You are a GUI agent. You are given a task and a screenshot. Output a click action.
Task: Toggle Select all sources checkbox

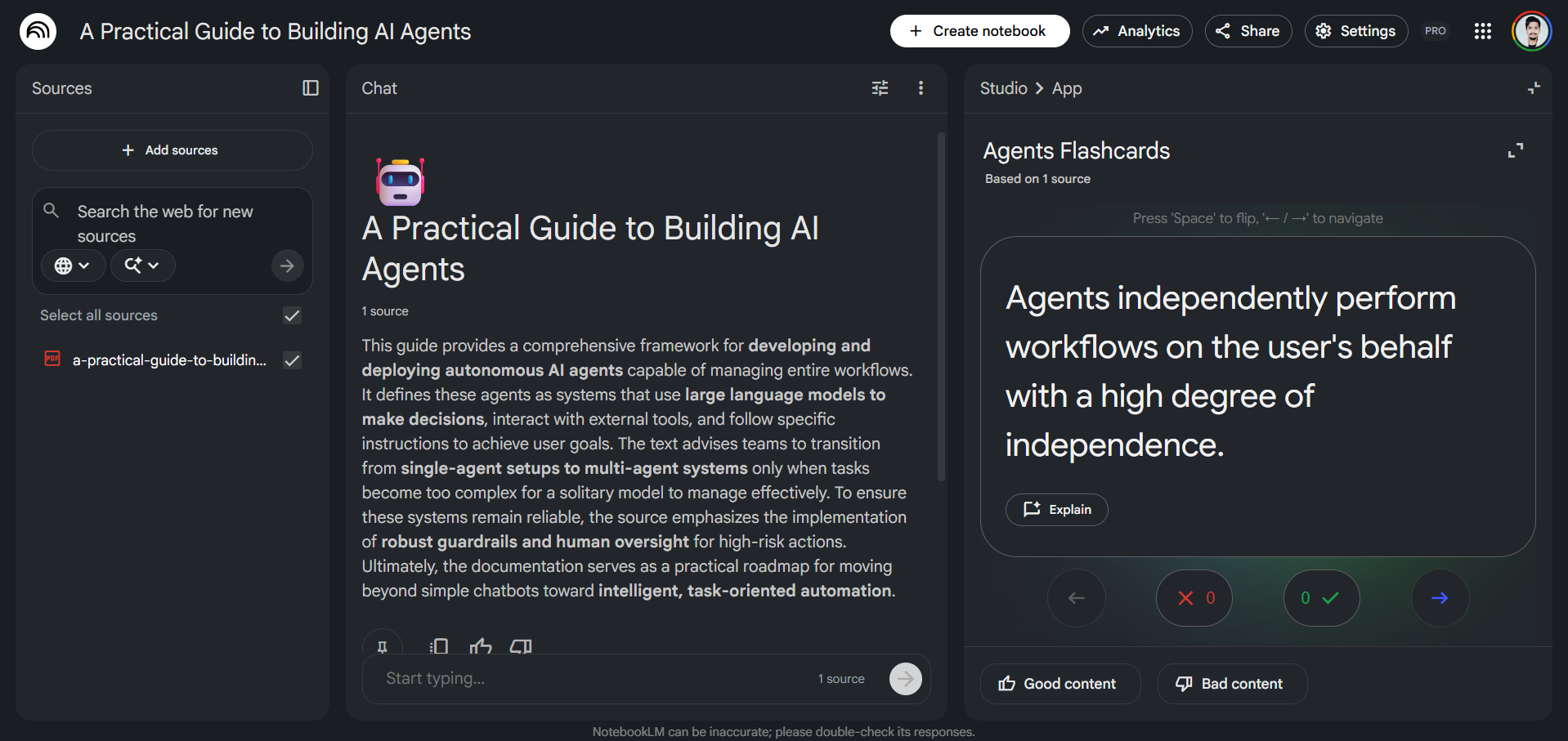[292, 315]
